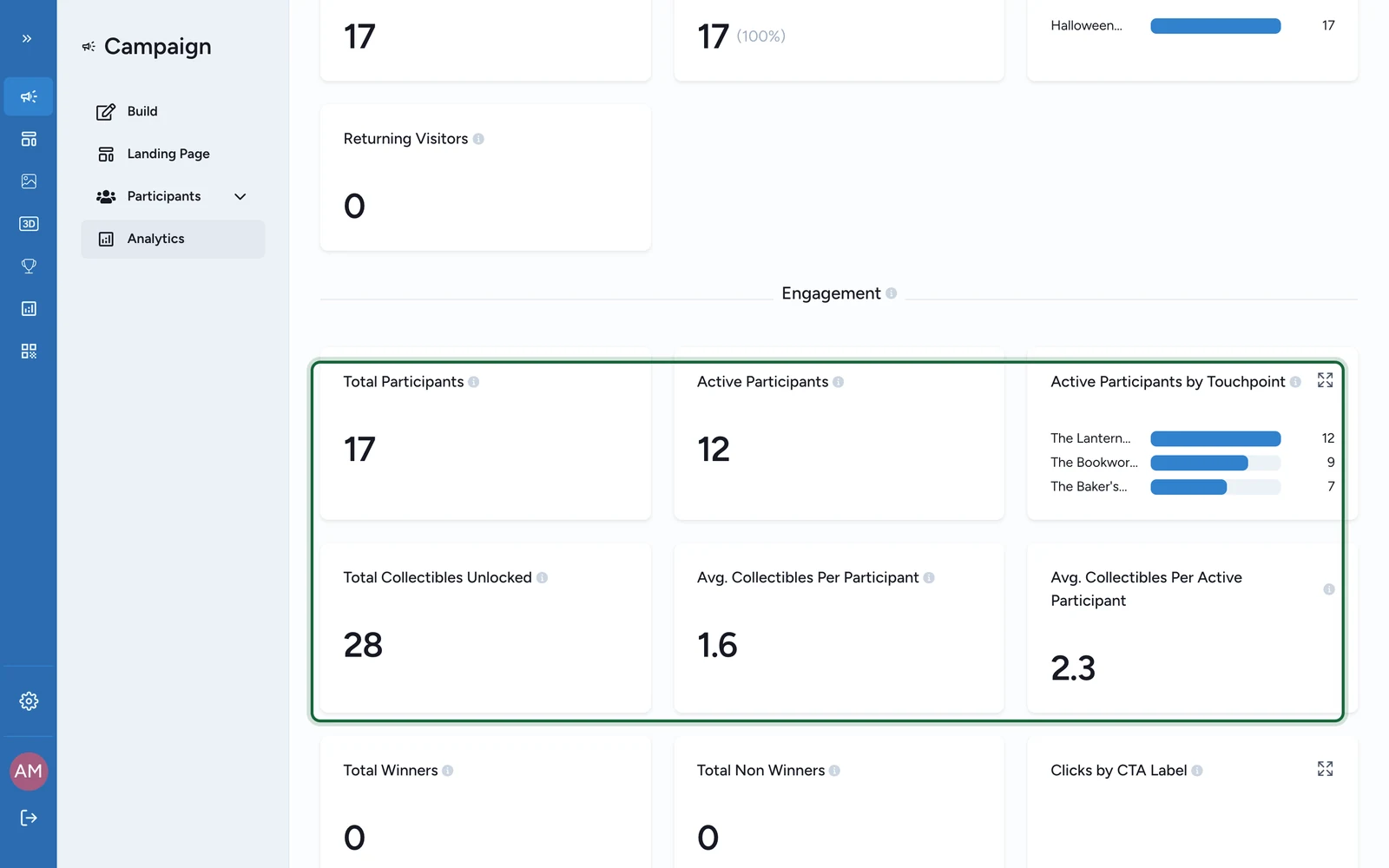Click the Halloween progress bar
Viewport: 1389px width, 868px height.
(1215, 26)
